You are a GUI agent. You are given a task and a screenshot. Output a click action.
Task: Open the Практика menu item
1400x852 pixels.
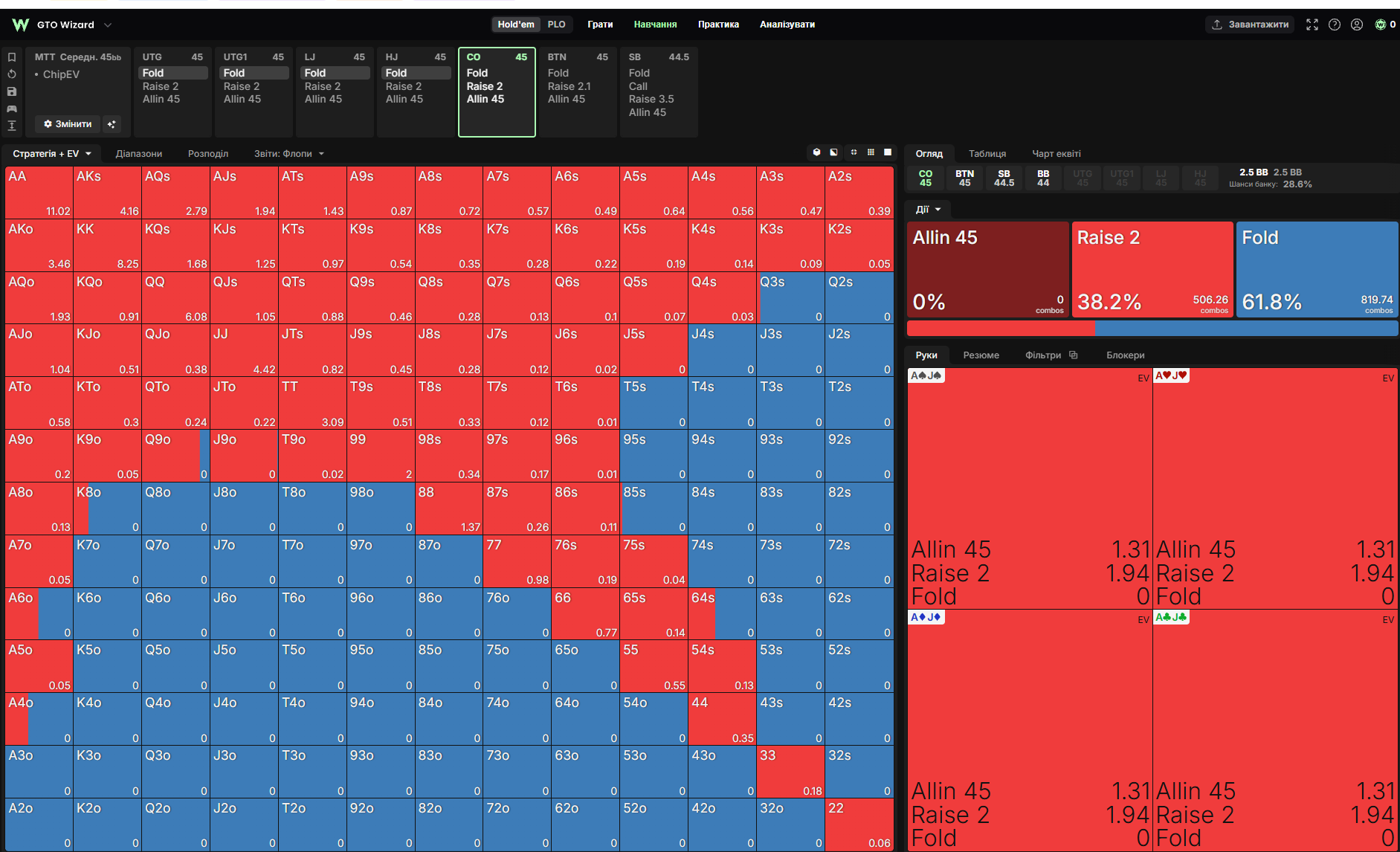click(718, 25)
